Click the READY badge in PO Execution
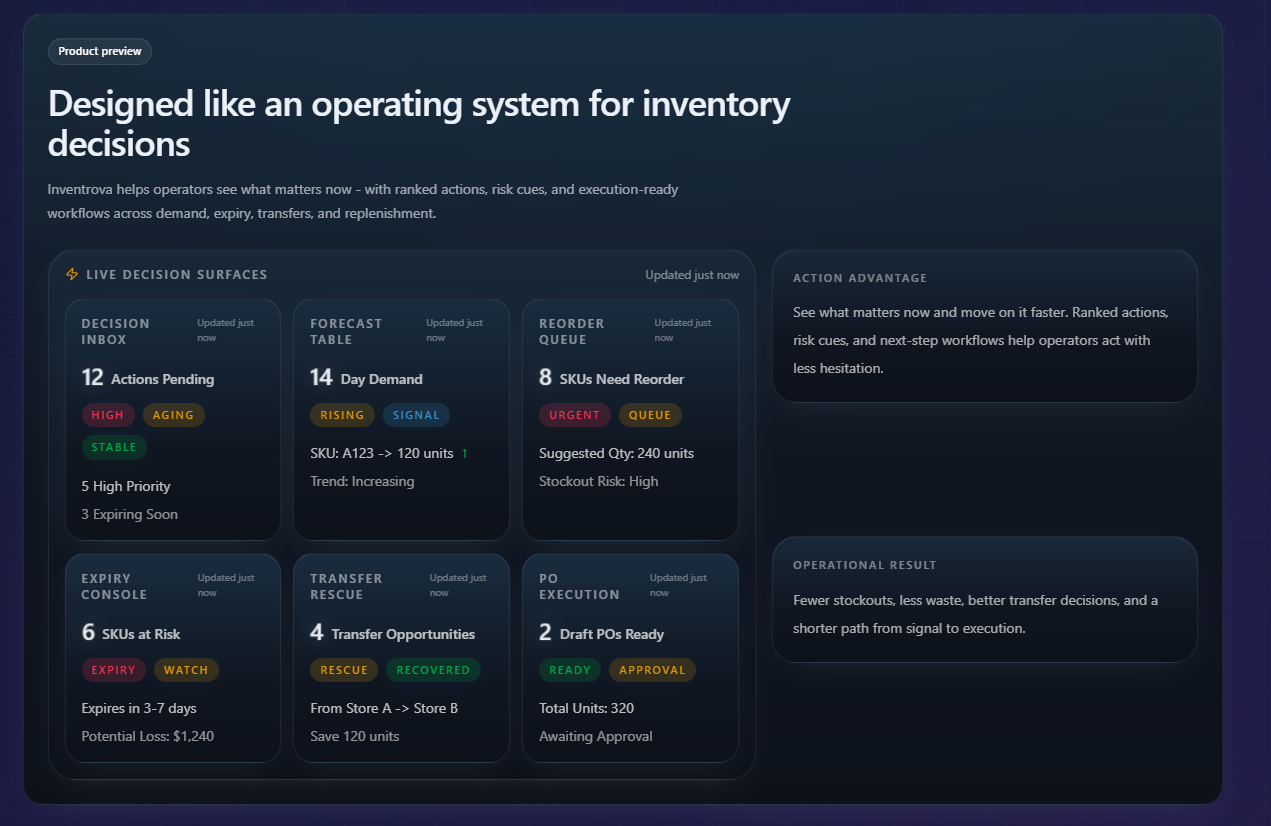The image size is (1271, 826). tap(569, 670)
